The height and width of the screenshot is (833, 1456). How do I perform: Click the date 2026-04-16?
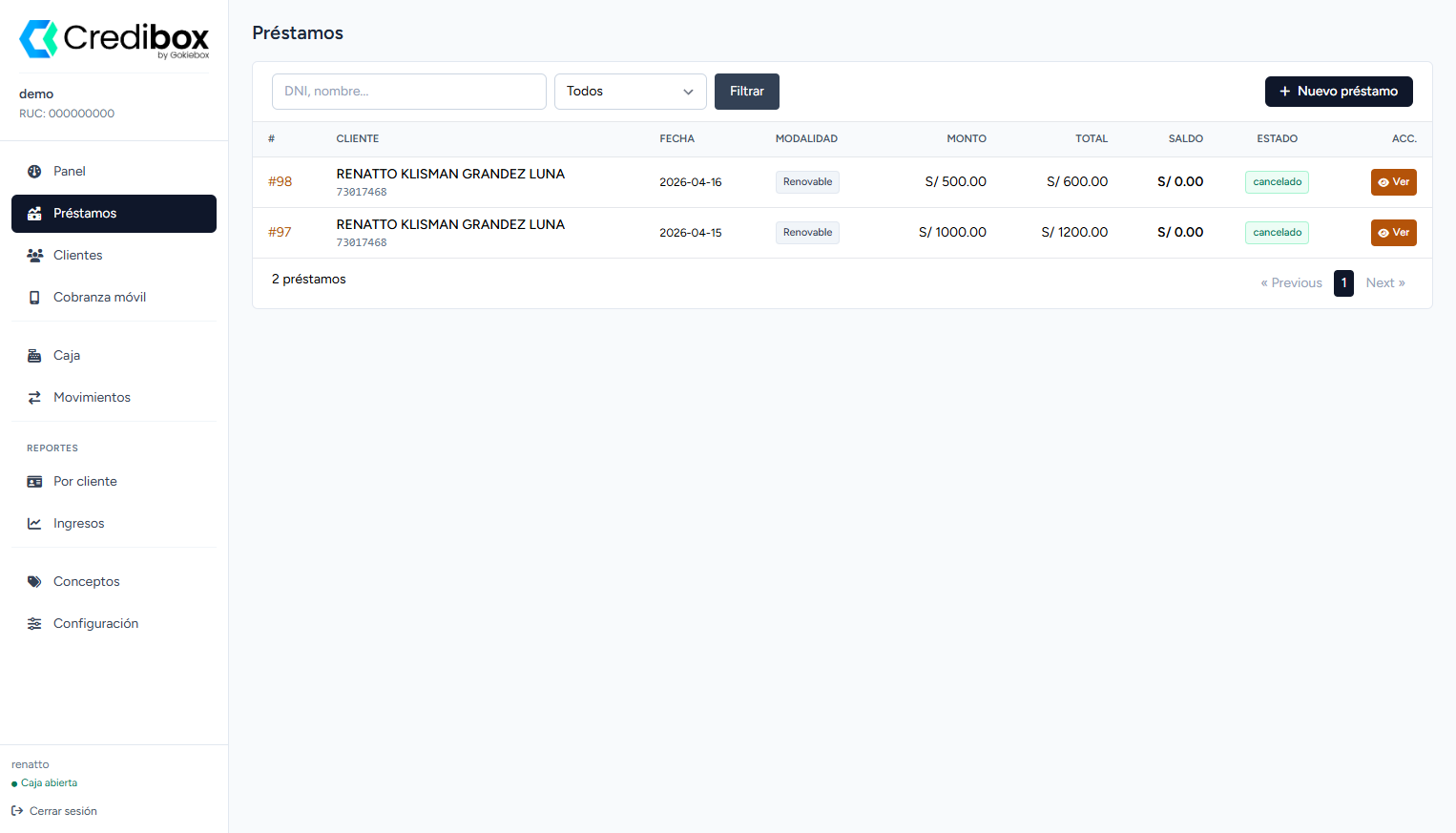[x=691, y=182]
